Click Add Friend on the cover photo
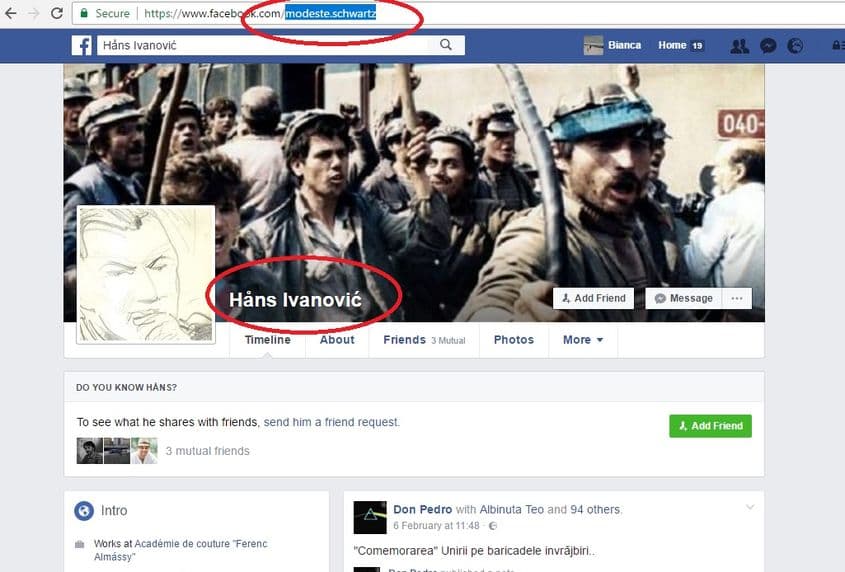Viewport: 845px width, 572px height. pyautogui.click(x=593, y=298)
